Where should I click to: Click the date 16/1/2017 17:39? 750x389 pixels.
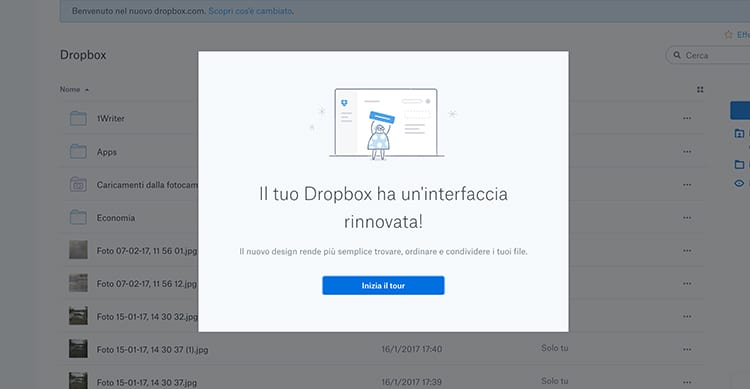click(x=411, y=382)
